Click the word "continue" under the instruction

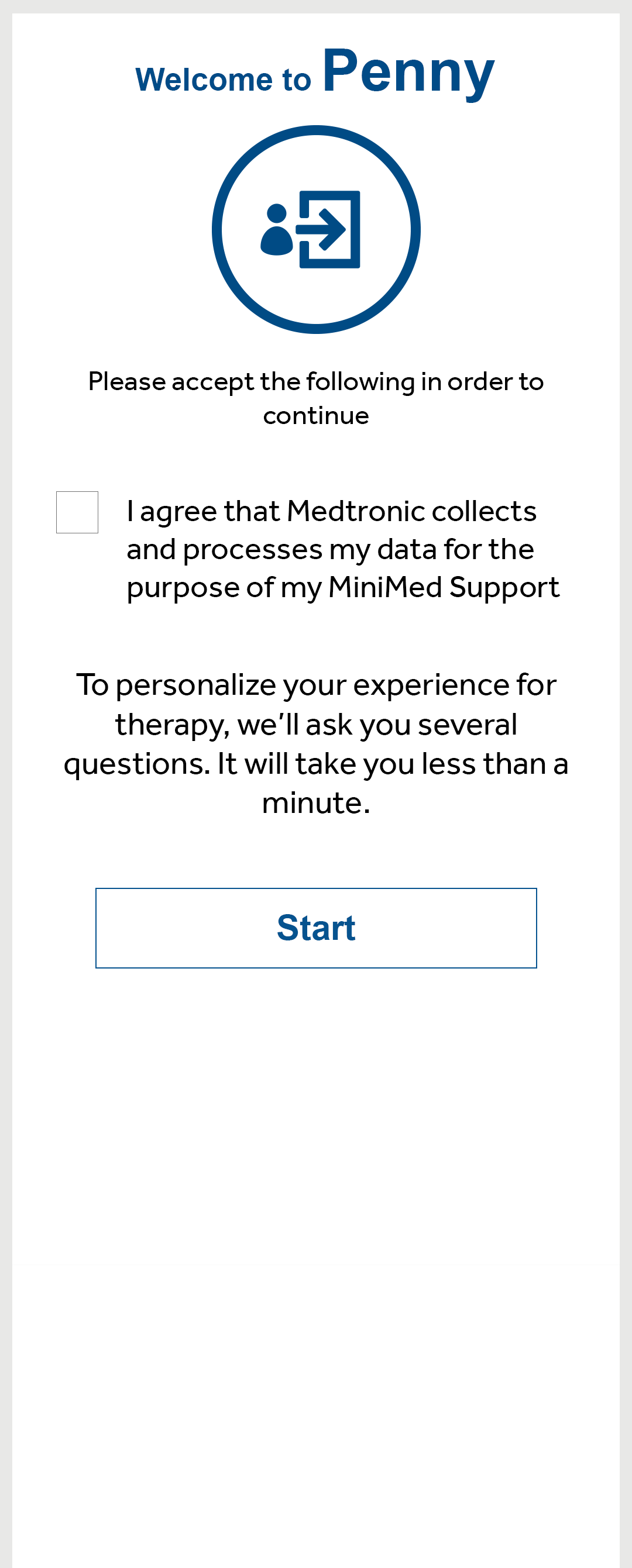pos(315,416)
